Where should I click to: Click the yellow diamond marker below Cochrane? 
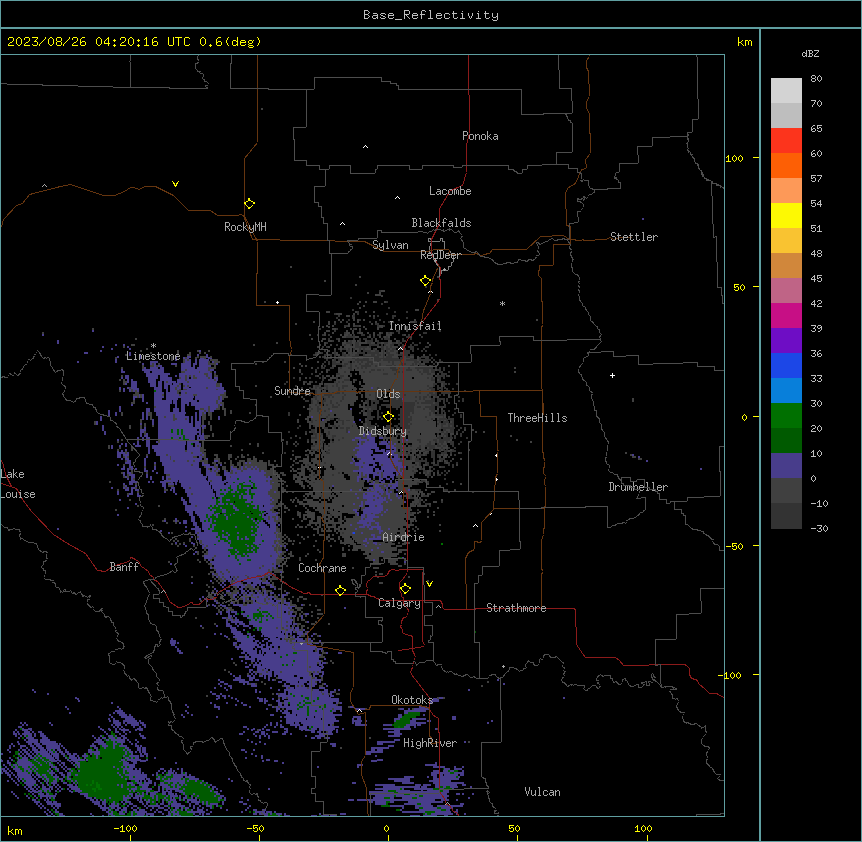pos(340,590)
